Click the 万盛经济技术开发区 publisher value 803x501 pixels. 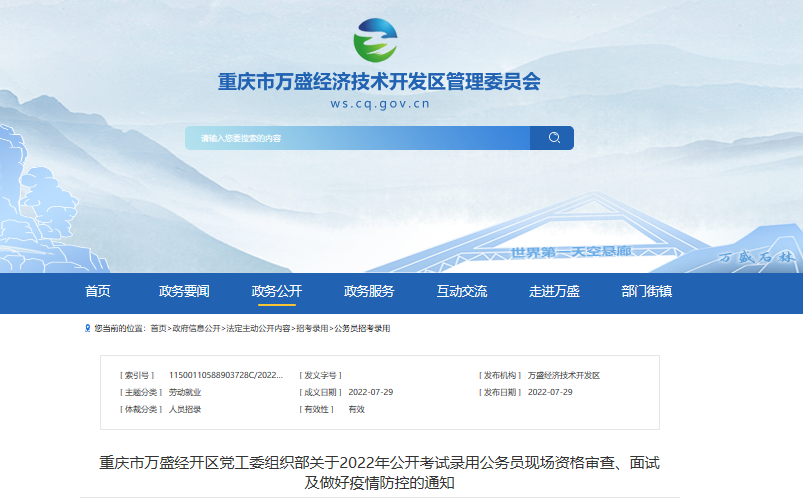pos(564,375)
